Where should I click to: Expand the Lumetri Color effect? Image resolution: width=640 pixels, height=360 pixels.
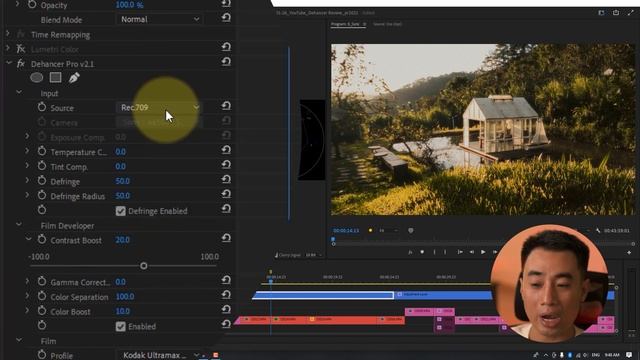point(8,49)
